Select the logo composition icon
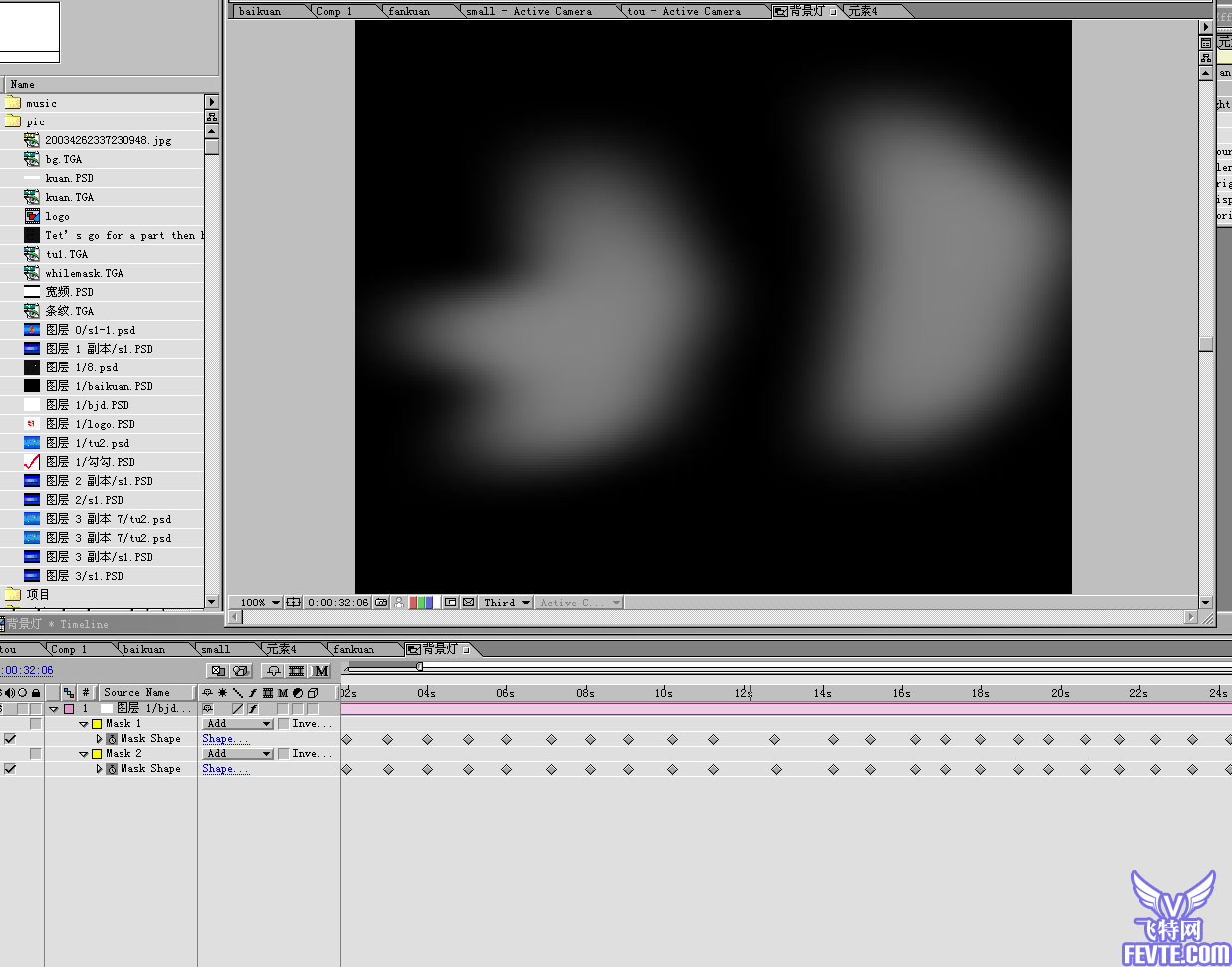Screen dimensions: 1232x967 coord(32,216)
